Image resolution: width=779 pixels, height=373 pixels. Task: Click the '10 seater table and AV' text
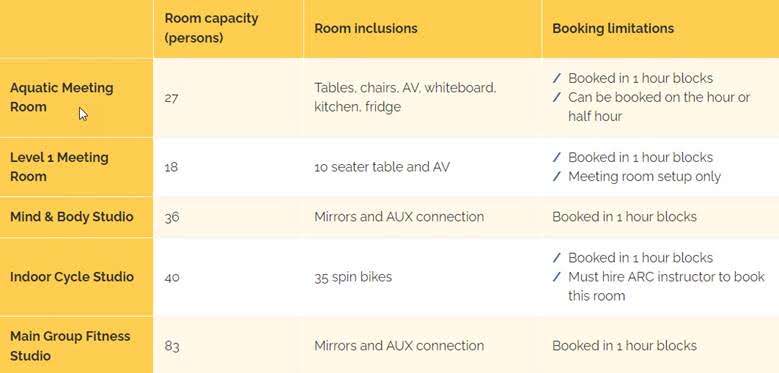click(x=382, y=167)
